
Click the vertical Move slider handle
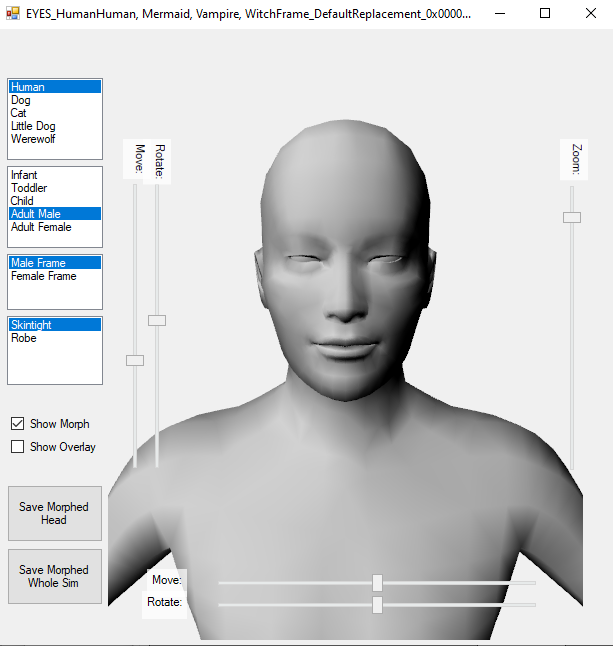135,360
